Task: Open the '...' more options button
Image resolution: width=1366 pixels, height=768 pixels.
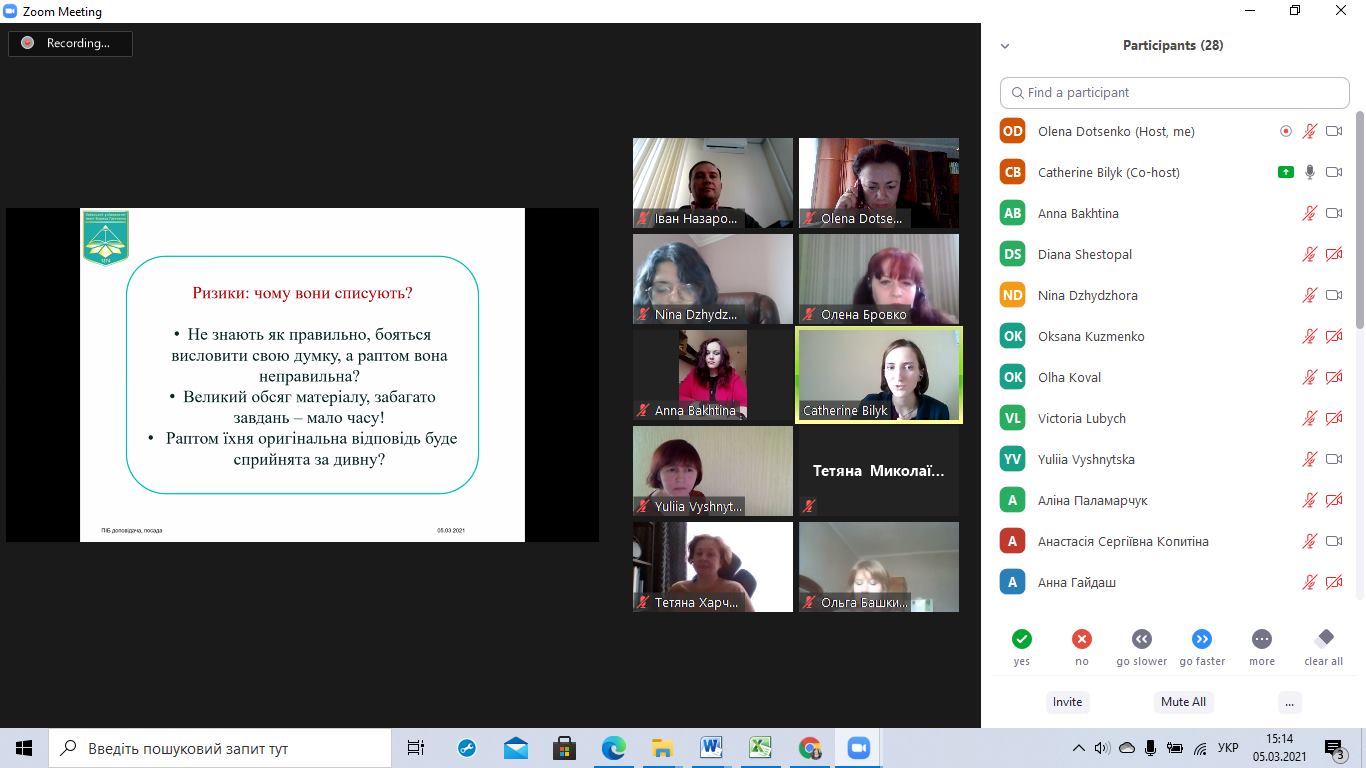Action: coord(1290,702)
